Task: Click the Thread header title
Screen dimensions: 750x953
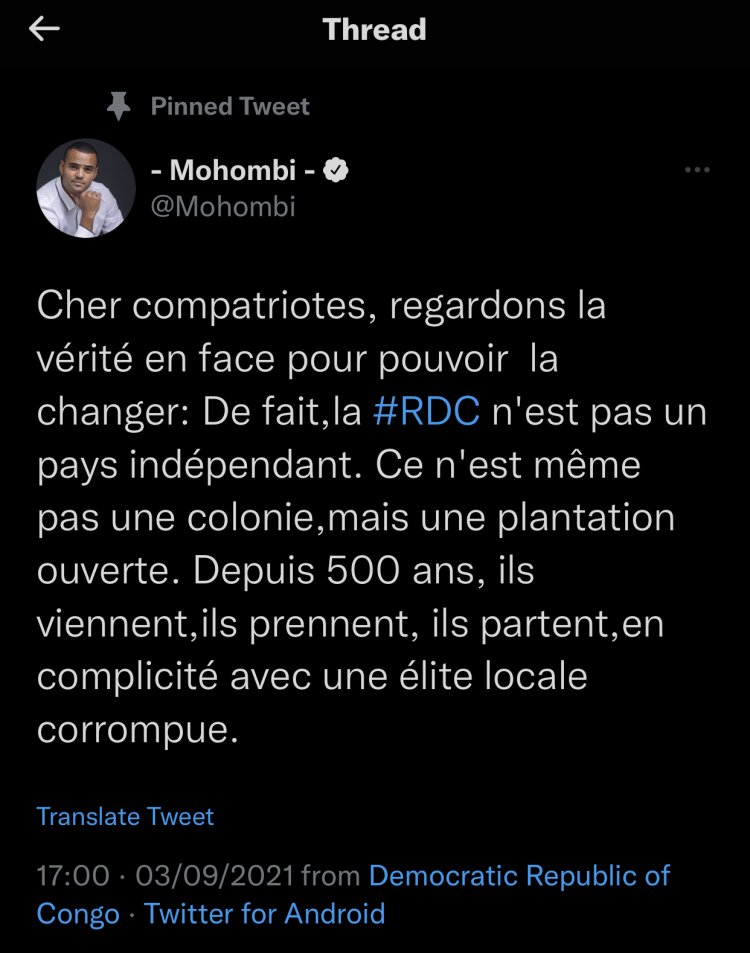Action: (375, 30)
